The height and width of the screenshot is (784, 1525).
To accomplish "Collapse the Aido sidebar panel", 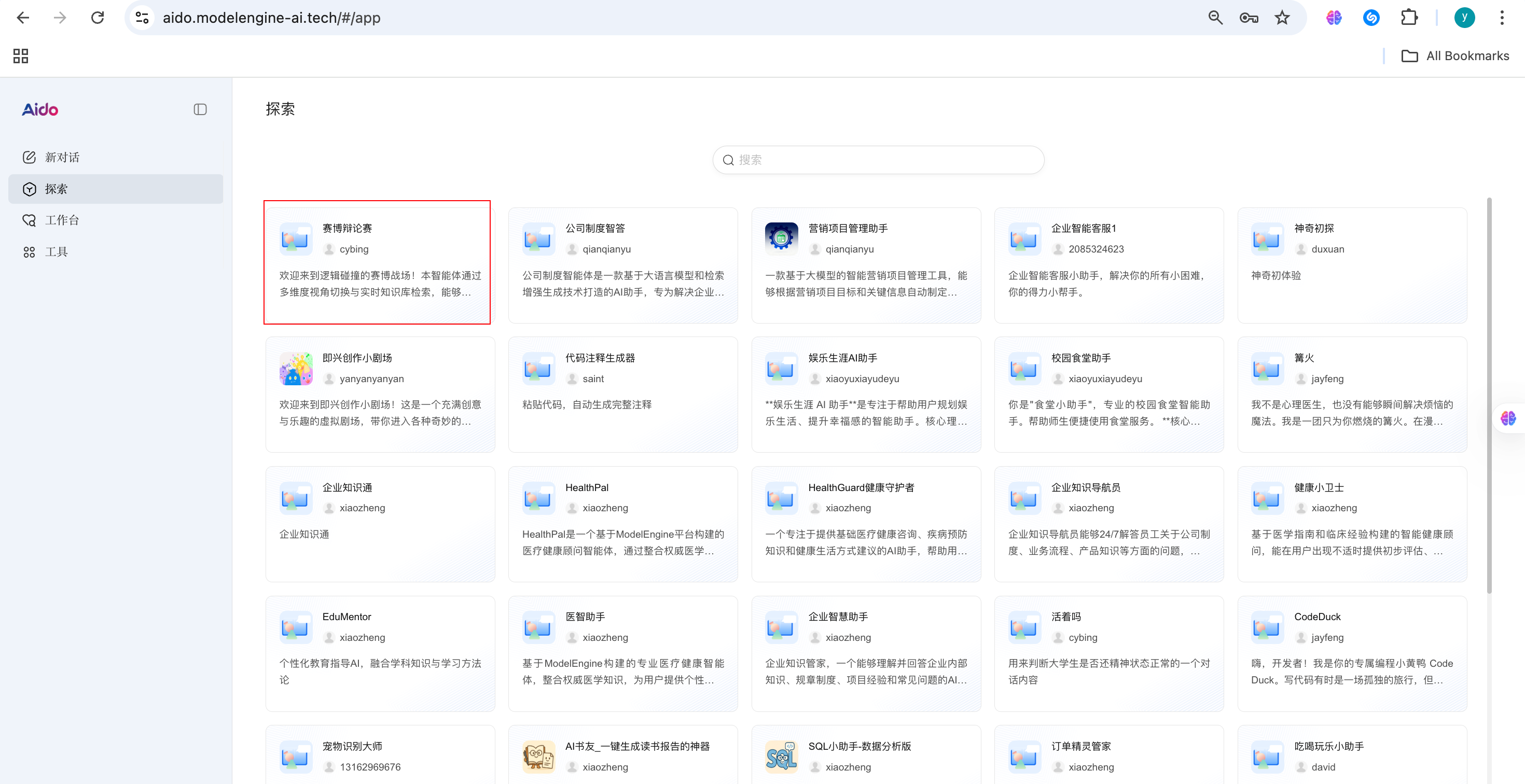I will (x=200, y=109).
